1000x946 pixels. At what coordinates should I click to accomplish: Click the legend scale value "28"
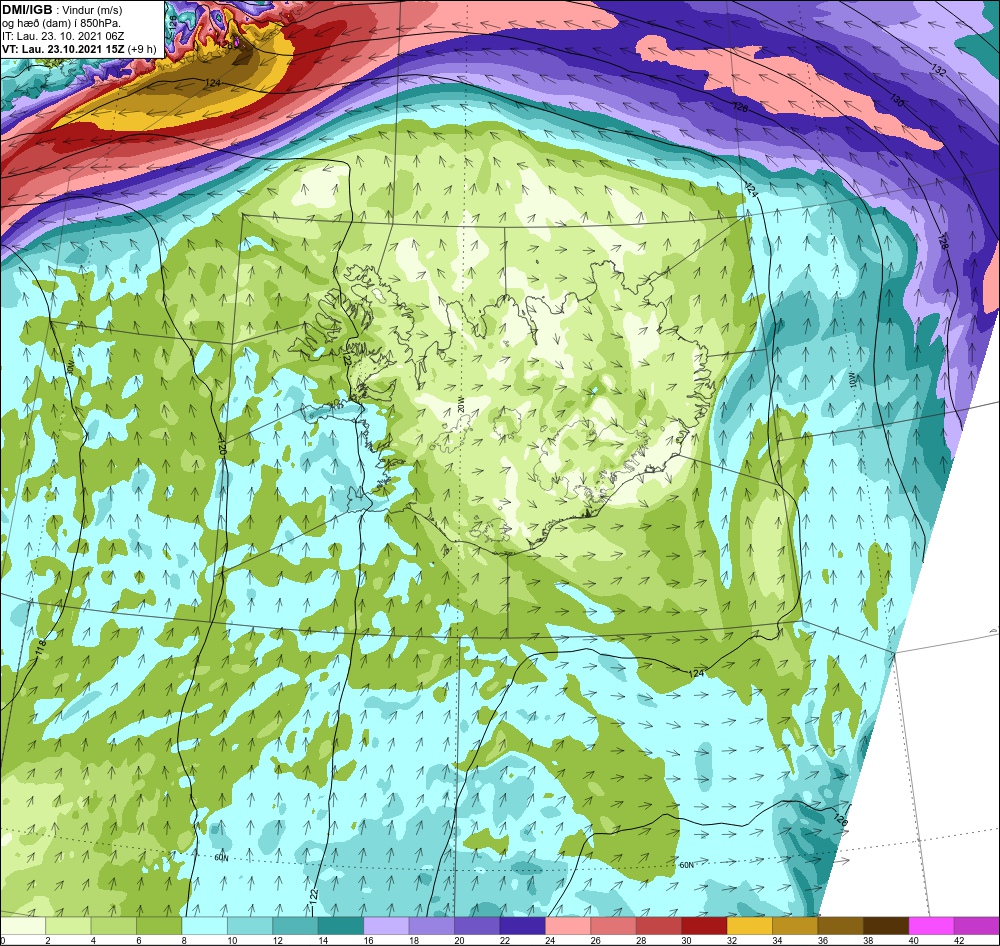pyautogui.click(x=640, y=940)
